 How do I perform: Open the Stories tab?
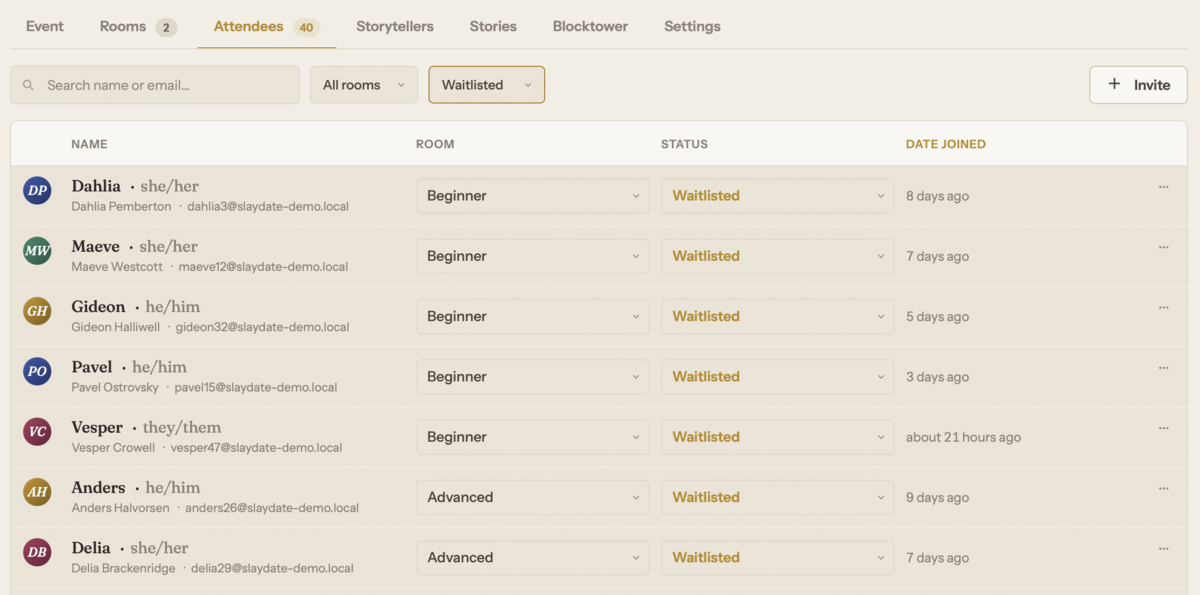(493, 26)
